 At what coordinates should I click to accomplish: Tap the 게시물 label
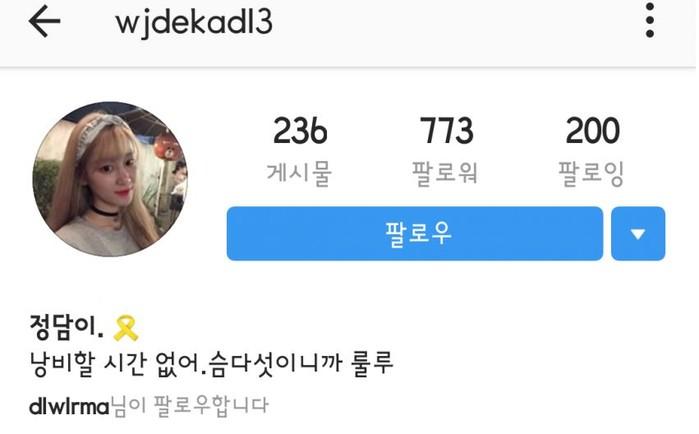pyautogui.click(x=299, y=174)
